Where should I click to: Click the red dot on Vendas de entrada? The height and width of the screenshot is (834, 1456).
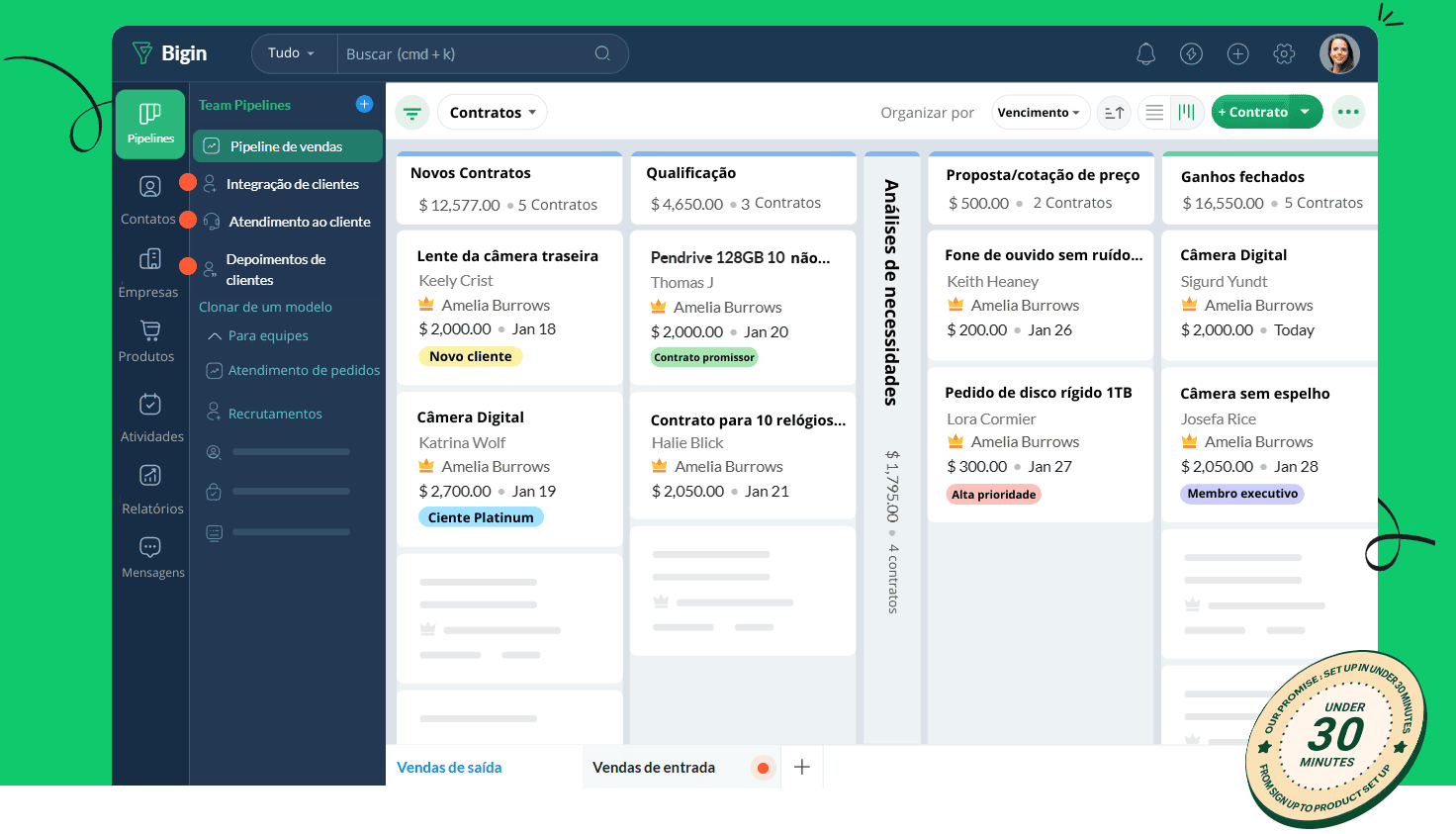763,768
